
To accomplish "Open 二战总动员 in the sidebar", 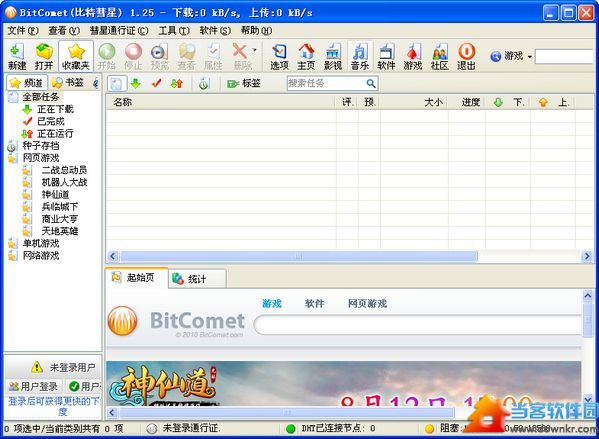I will [x=64, y=170].
